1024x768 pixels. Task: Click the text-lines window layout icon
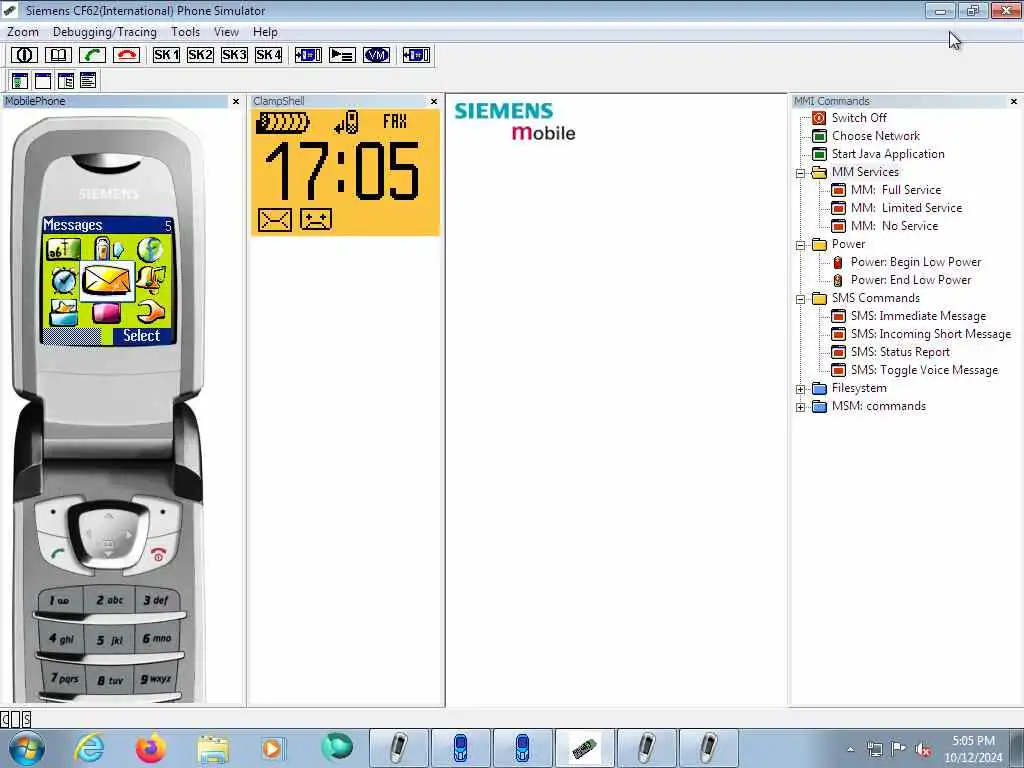[88, 81]
